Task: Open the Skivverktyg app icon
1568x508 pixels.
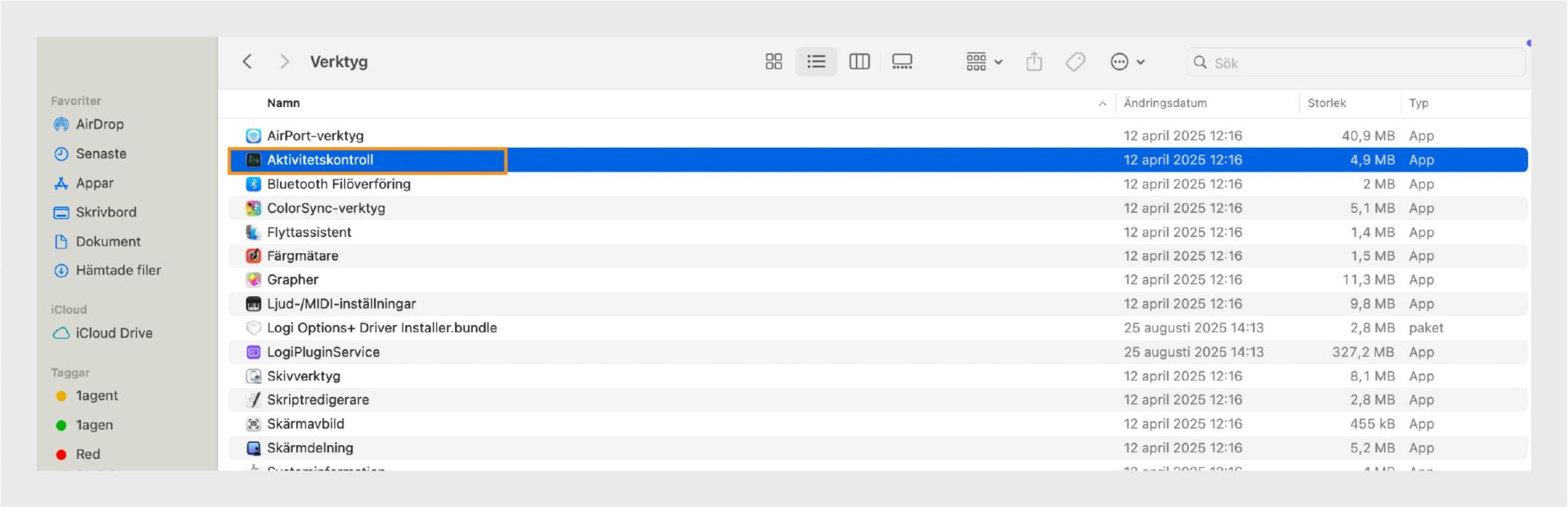Action: pos(253,377)
